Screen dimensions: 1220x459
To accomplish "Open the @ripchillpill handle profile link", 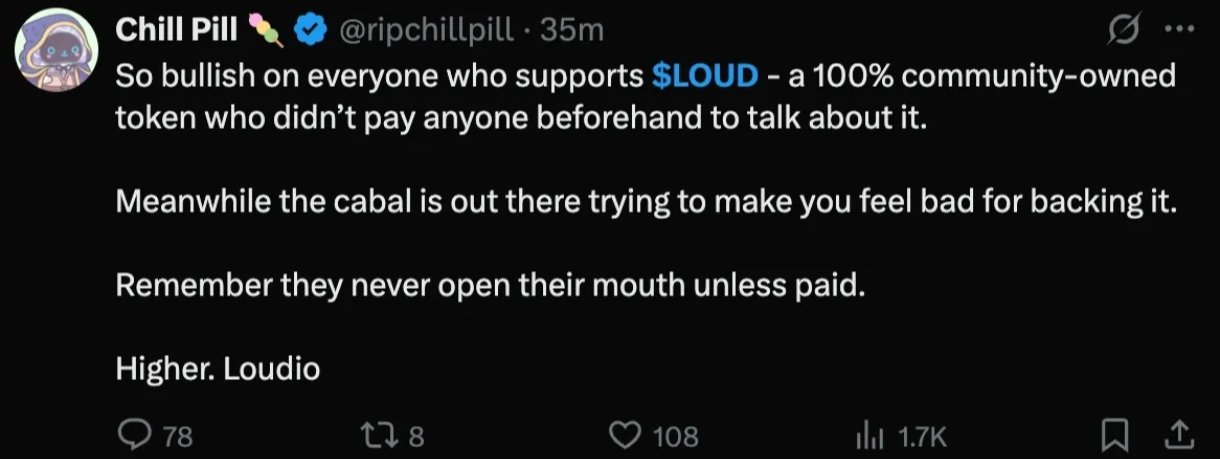I will coord(428,32).
